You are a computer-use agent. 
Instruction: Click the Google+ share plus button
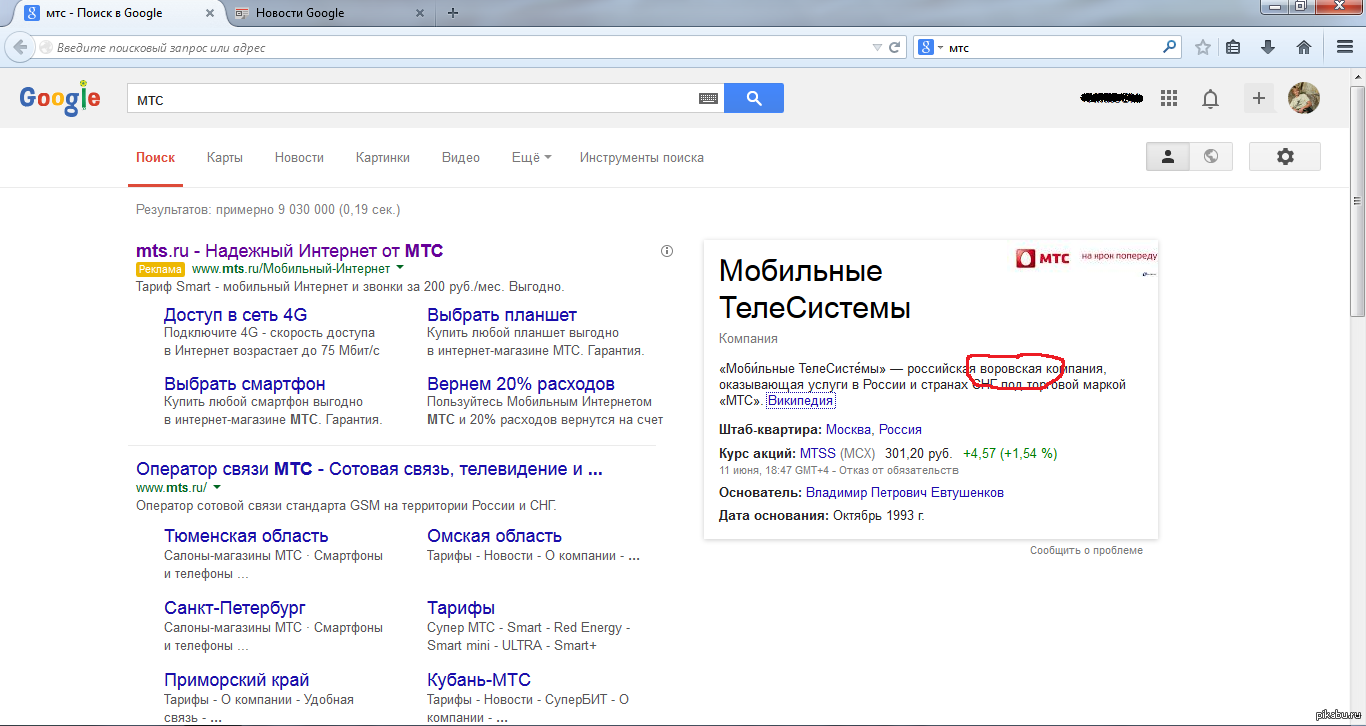[1259, 98]
